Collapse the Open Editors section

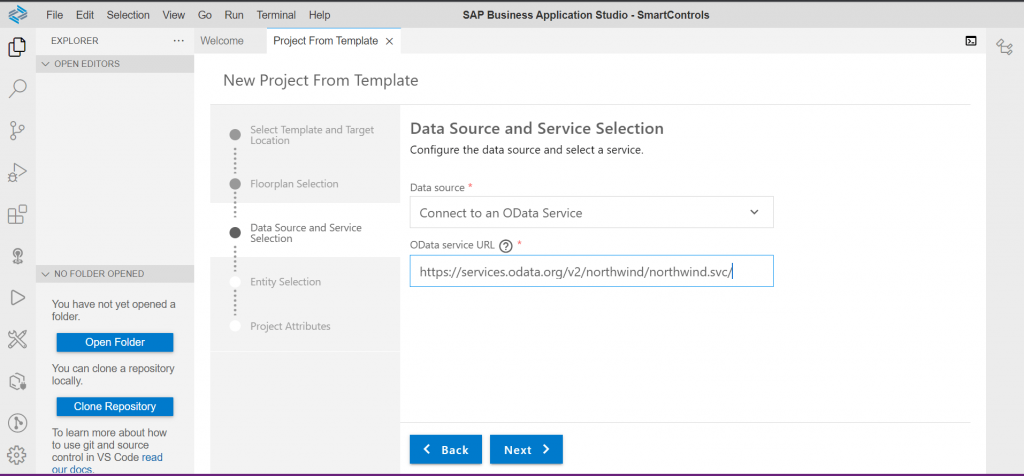click(x=115, y=64)
